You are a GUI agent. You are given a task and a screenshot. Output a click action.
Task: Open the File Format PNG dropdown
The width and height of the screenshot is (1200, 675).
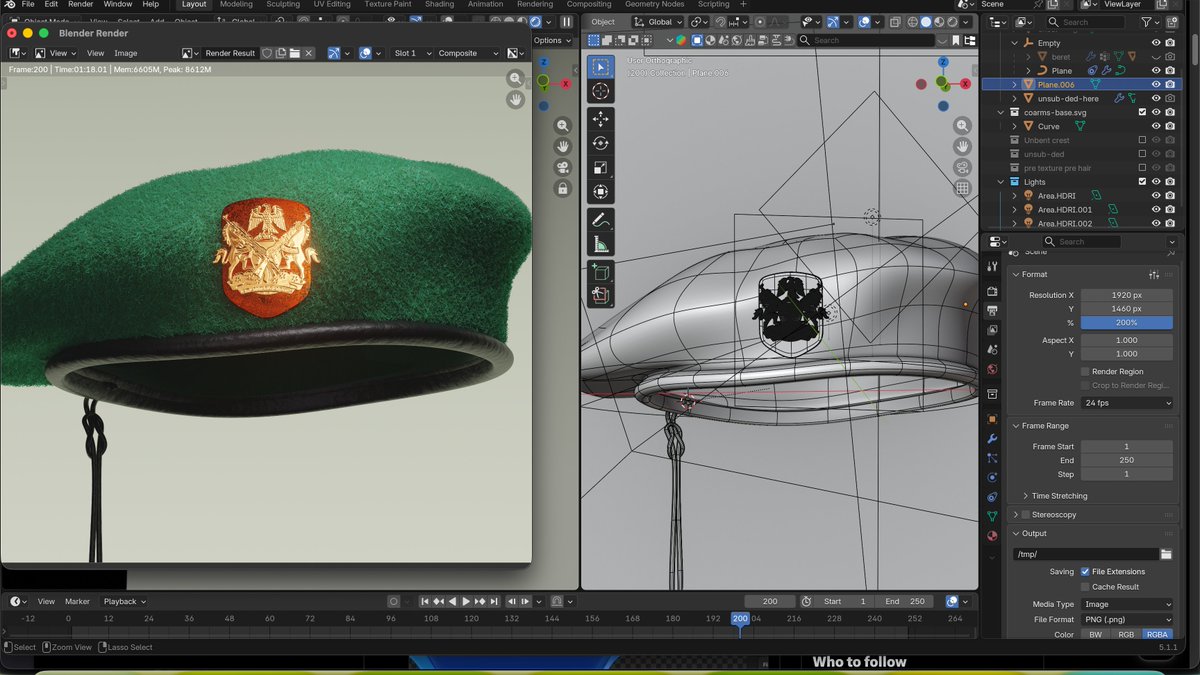(x=1127, y=620)
